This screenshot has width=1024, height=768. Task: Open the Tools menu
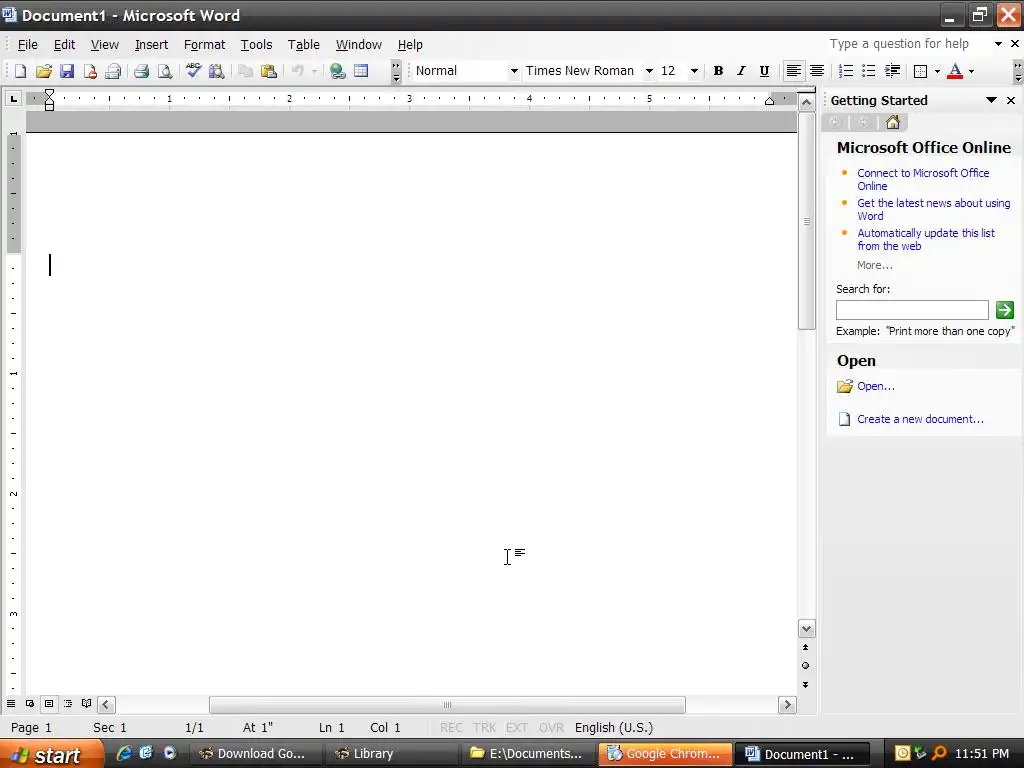(x=256, y=44)
